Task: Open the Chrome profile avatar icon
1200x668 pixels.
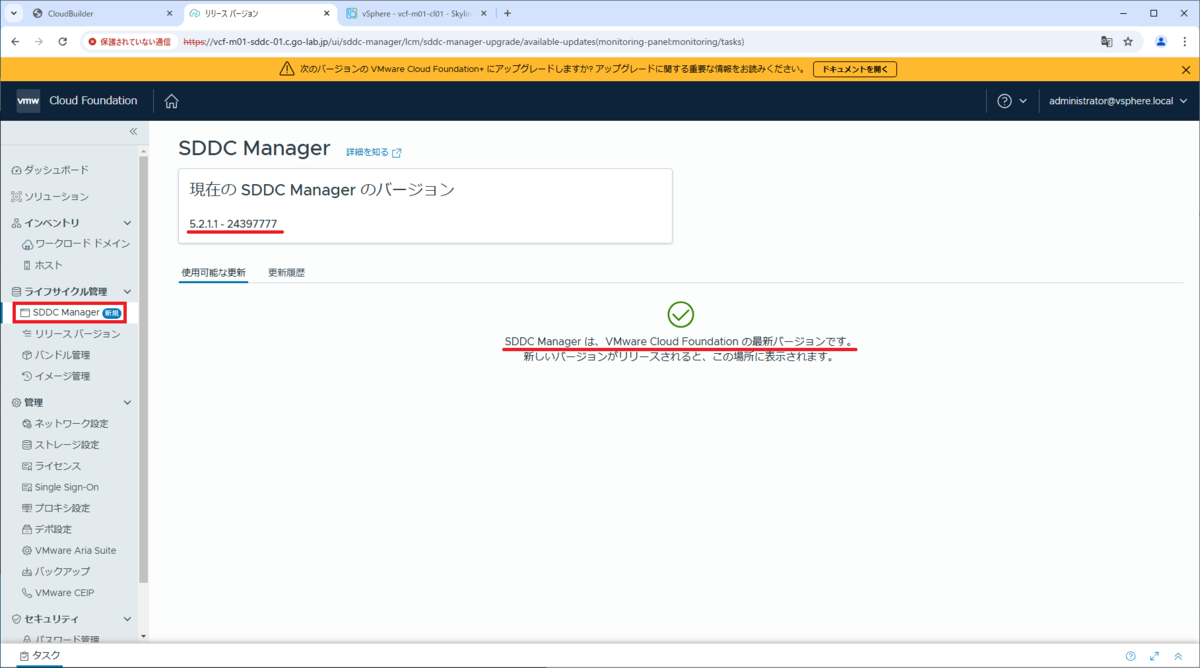Action: (x=1161, y=42)
